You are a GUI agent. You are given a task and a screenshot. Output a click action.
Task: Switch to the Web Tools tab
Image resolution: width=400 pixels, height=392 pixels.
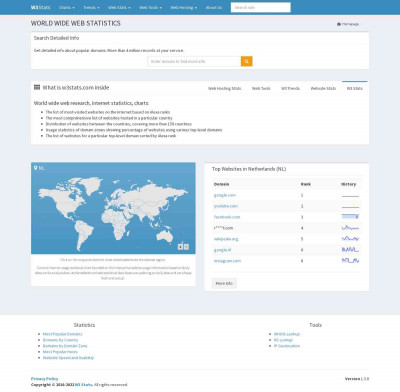[x=261, y=88]
